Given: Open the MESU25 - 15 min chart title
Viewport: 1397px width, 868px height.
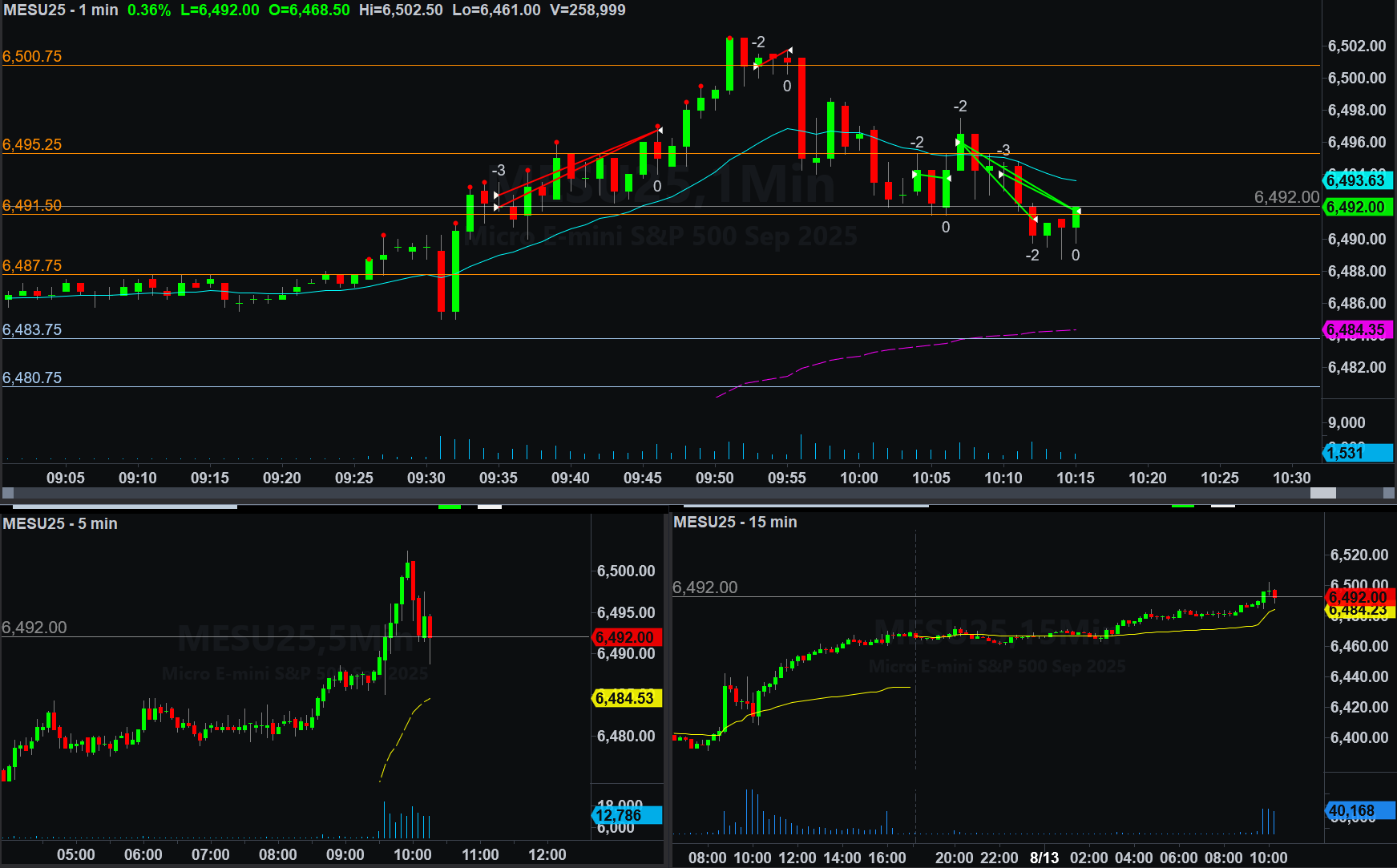Looking at the screenshot, I should coord(735,522).
